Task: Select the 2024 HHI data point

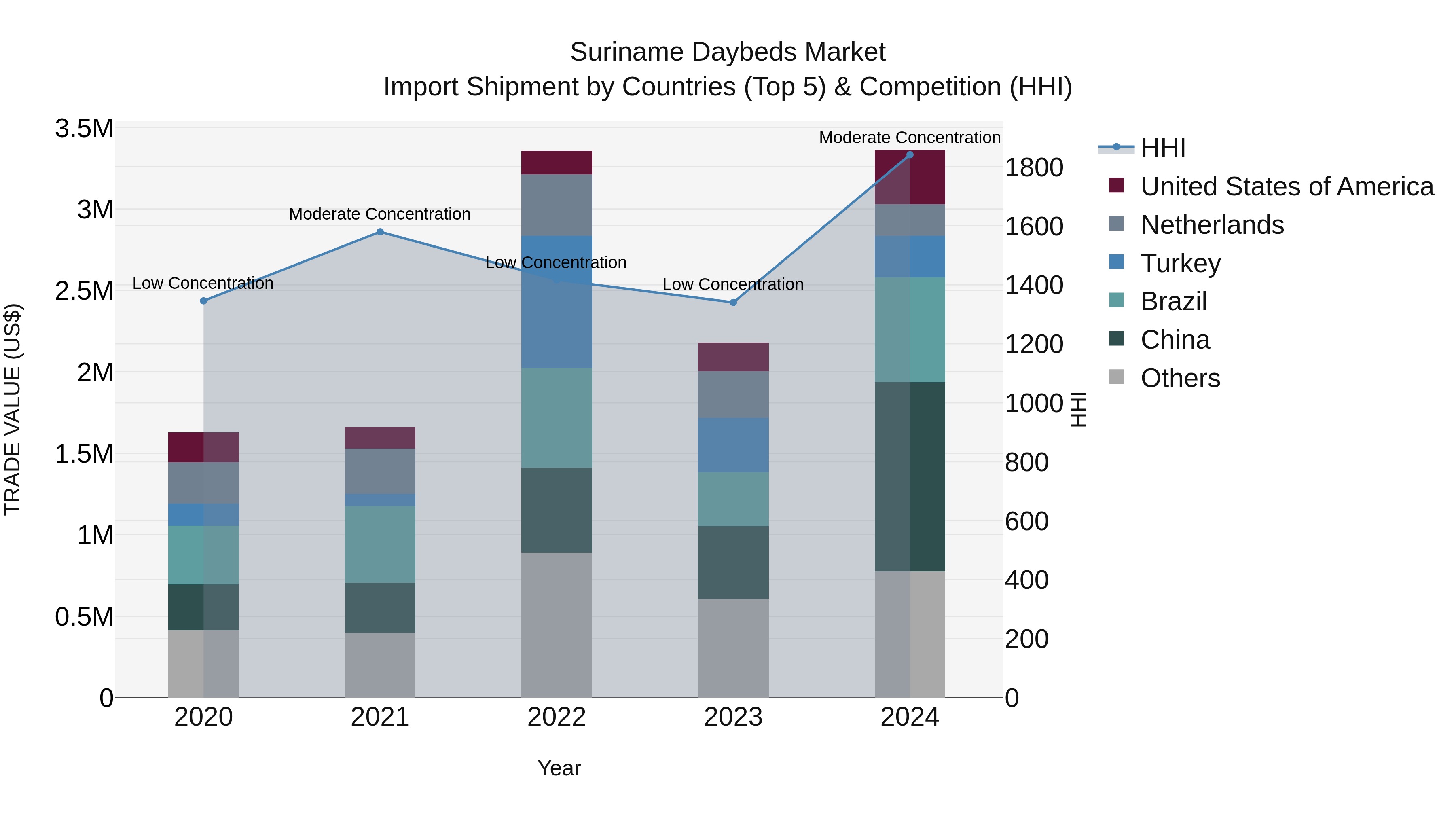Action: [910, 155]
